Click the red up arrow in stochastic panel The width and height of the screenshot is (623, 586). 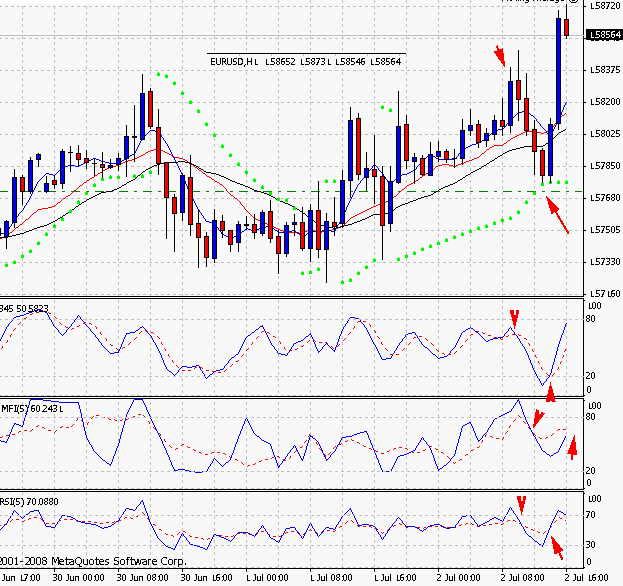[550, 391]
